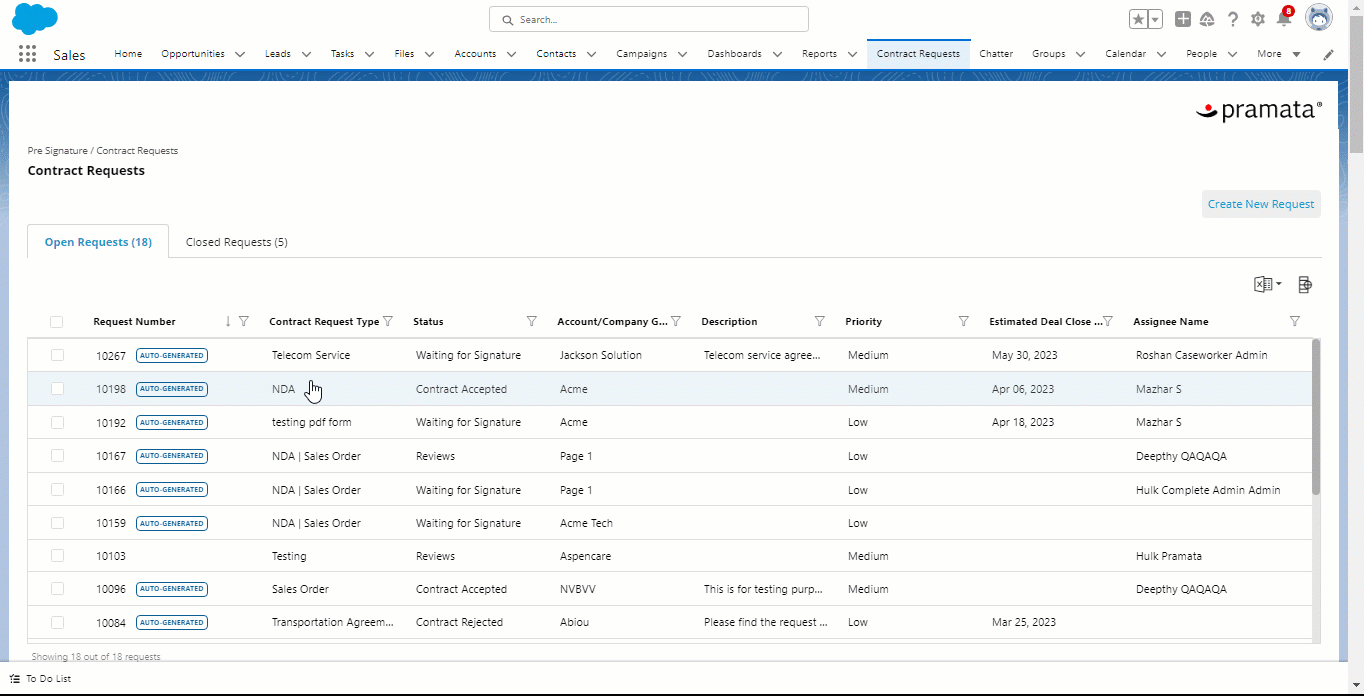This screenshot has height=696, width=1364.
Task: Click the 'Roshan Caseworker Admin' assignee cell
Action: pos(1201,355)
